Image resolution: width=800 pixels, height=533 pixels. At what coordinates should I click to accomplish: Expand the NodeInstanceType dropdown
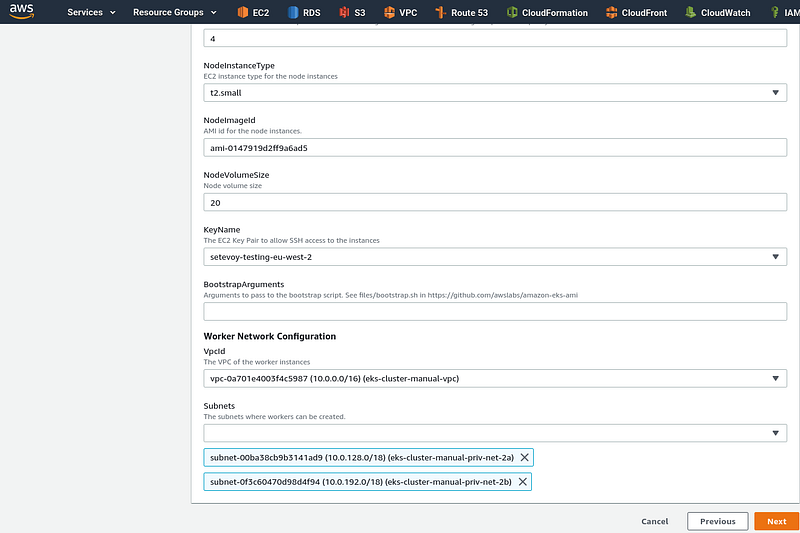pos(495,93)
